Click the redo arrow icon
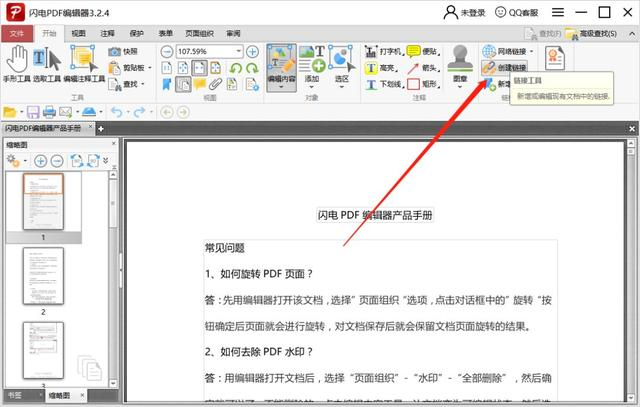 coord(140,112)
